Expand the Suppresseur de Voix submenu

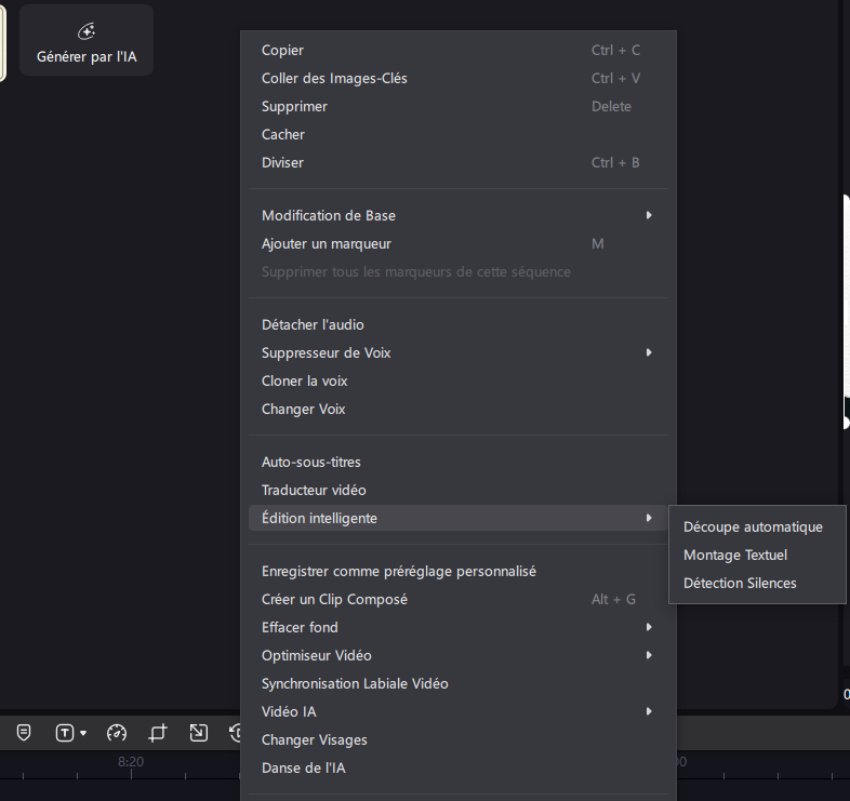point(458,353)
